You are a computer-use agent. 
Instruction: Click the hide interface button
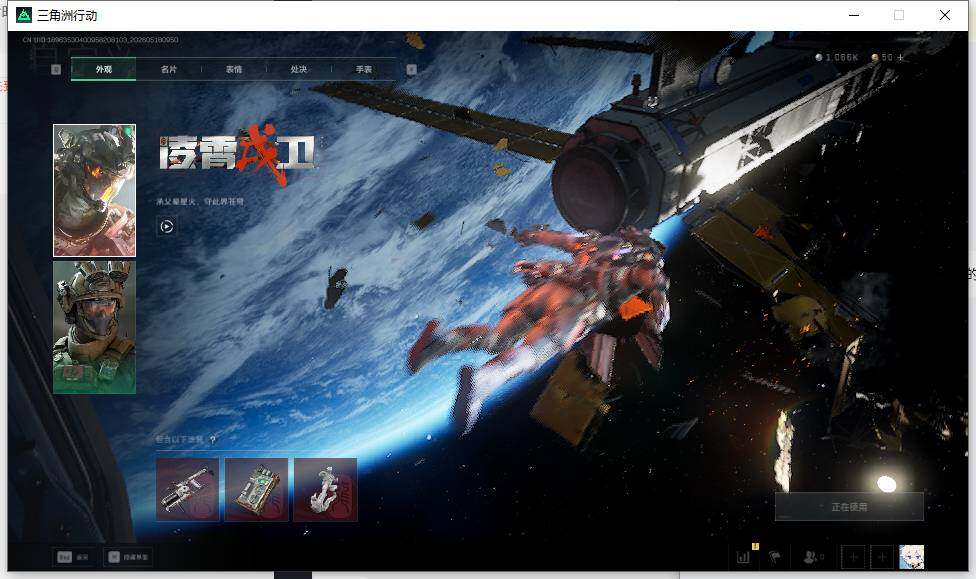pos(128,557)
